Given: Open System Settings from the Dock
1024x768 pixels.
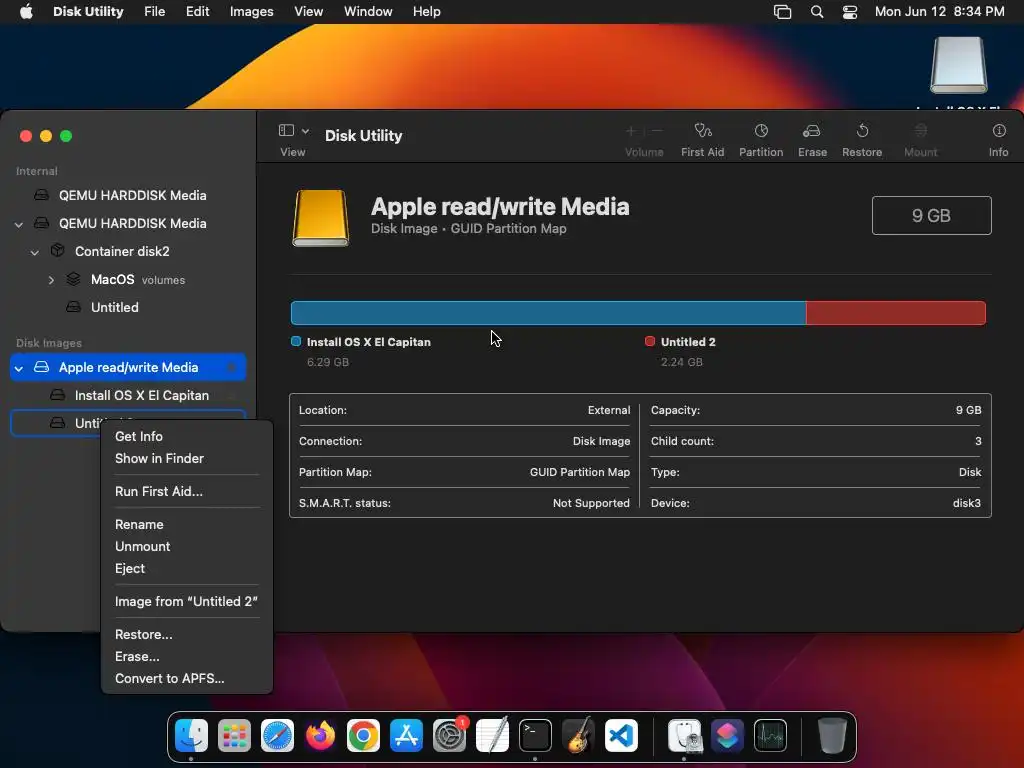Looking at the screenshot, I should (x=449, y=736).
